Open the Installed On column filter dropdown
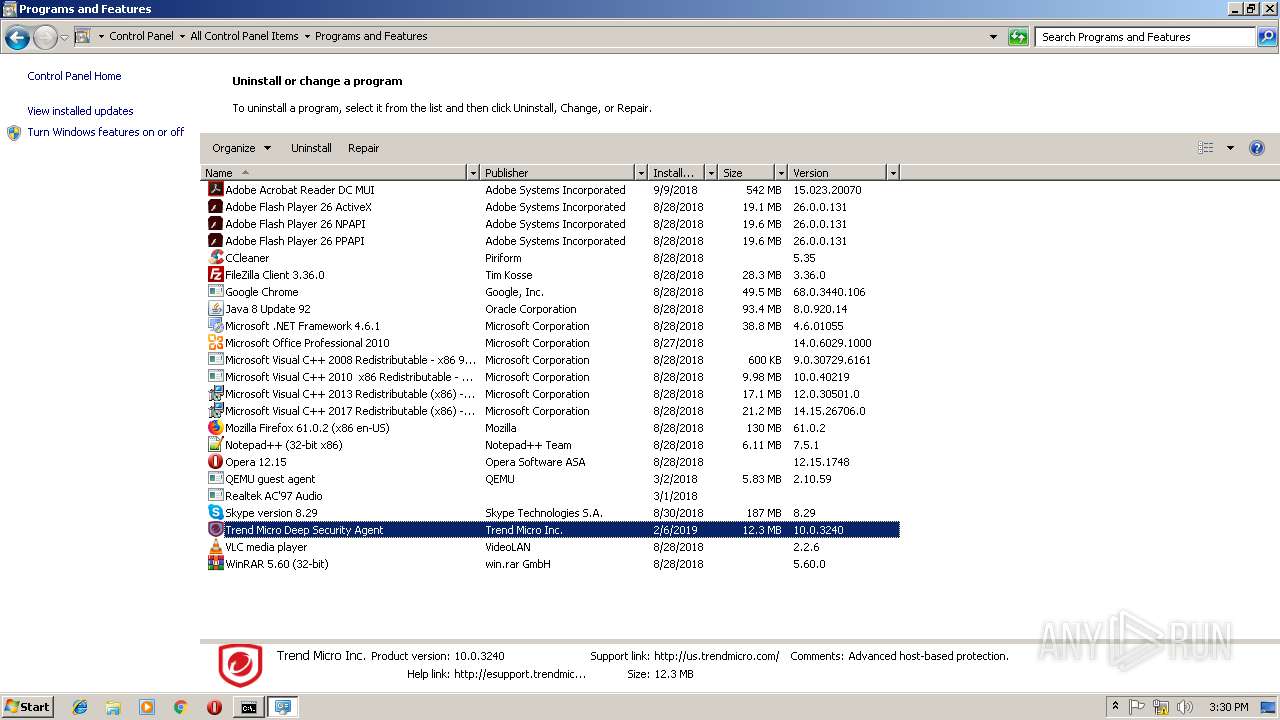The width and height of the screenshot is (1280, 720). pos(711,173)
